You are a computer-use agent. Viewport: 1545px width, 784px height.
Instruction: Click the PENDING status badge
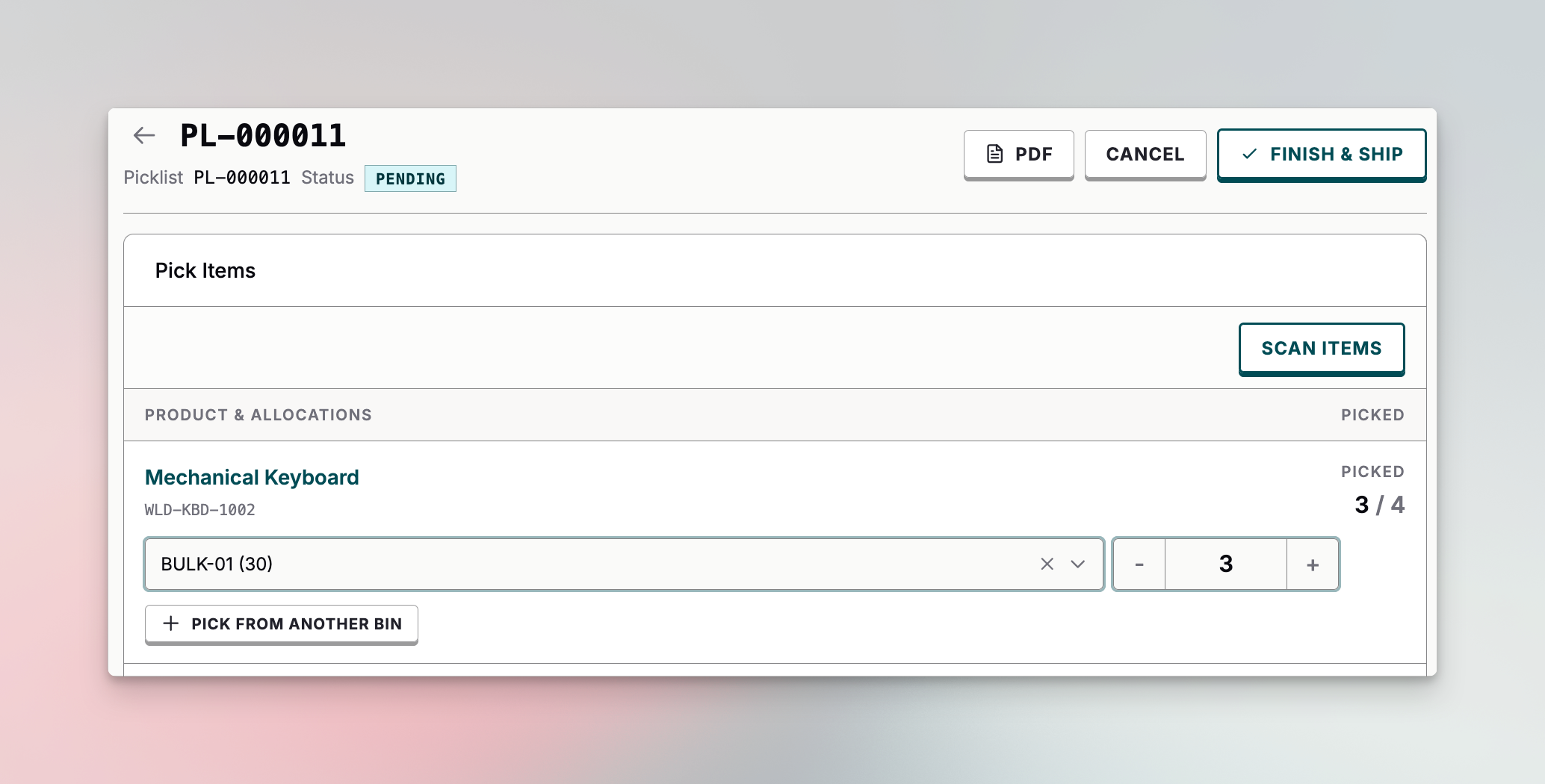(410, 178)
